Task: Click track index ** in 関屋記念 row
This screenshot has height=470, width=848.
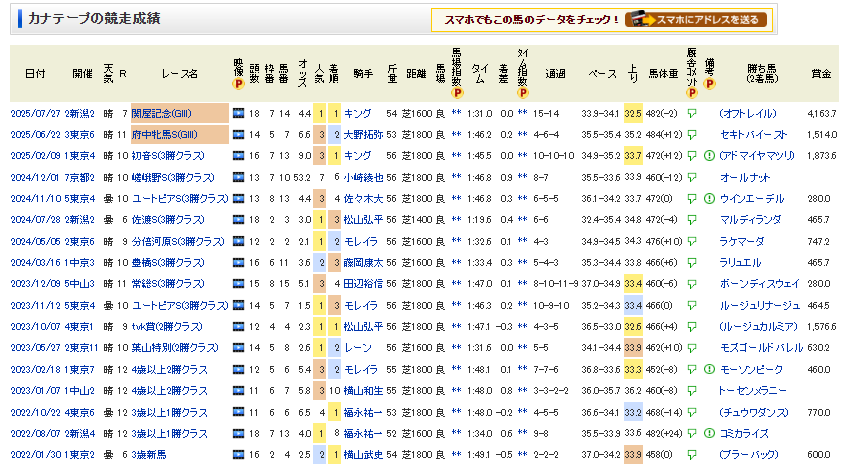Action: click(x=456, y=114)
